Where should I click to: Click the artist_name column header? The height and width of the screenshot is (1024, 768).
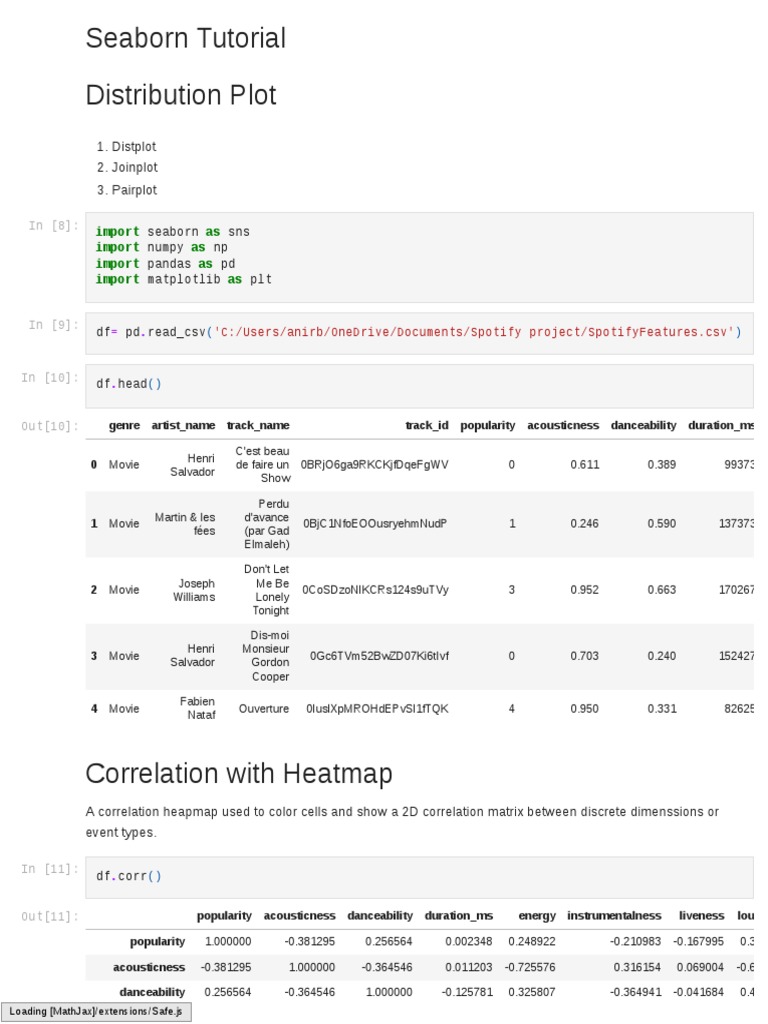click(x=183, y=425)
